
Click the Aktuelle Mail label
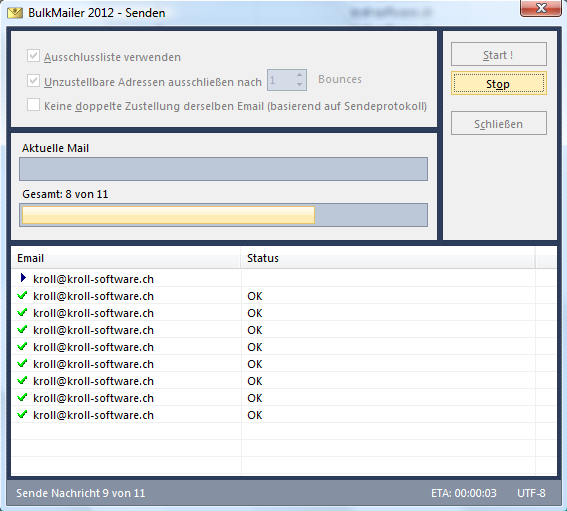coord(55,148)
